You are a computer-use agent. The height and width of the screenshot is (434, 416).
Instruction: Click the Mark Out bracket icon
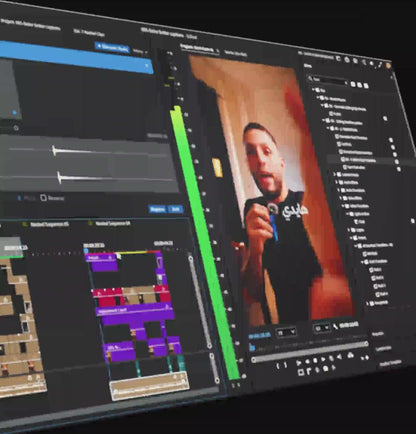tap(285, 365)
